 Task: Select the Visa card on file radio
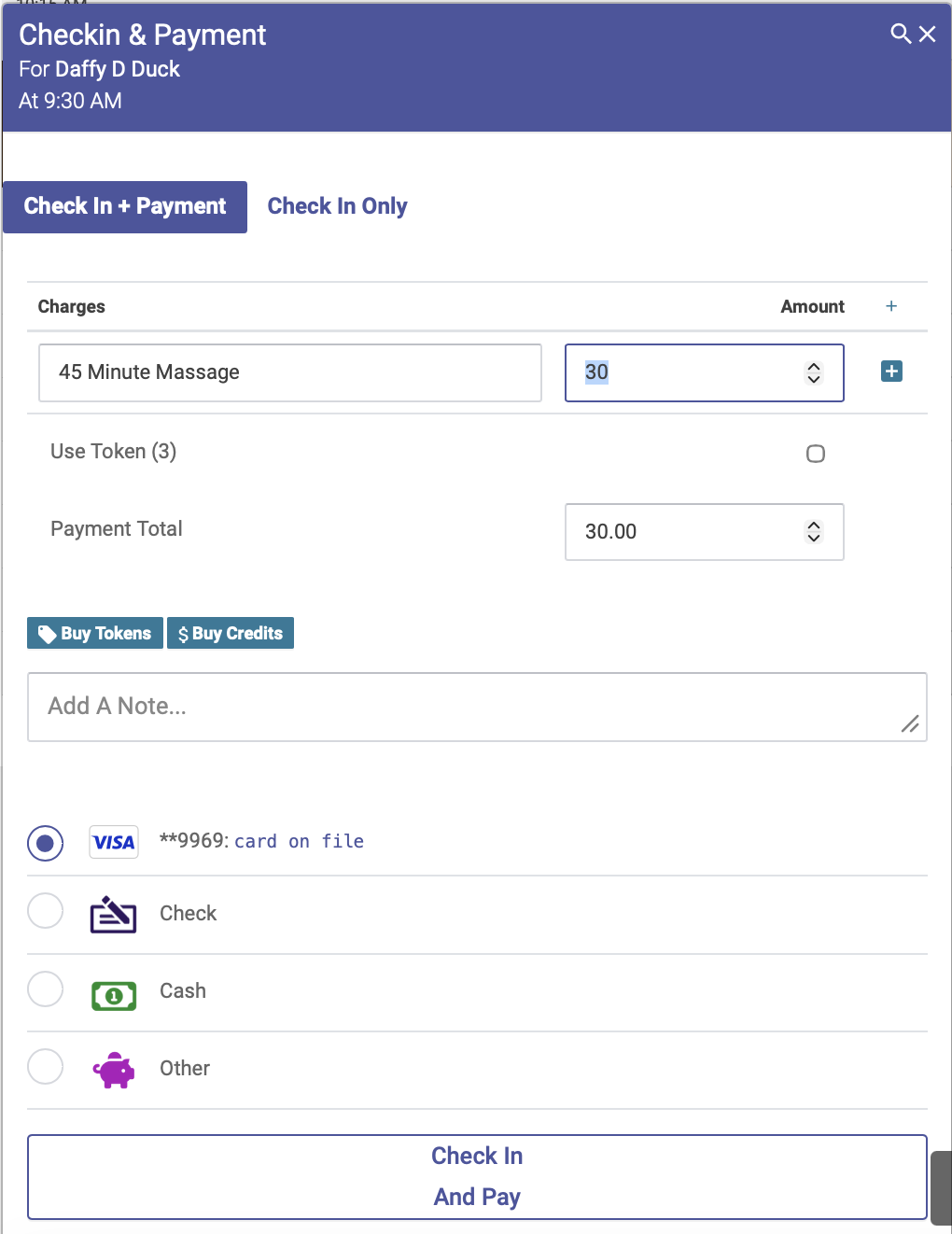tap(46, 843)
